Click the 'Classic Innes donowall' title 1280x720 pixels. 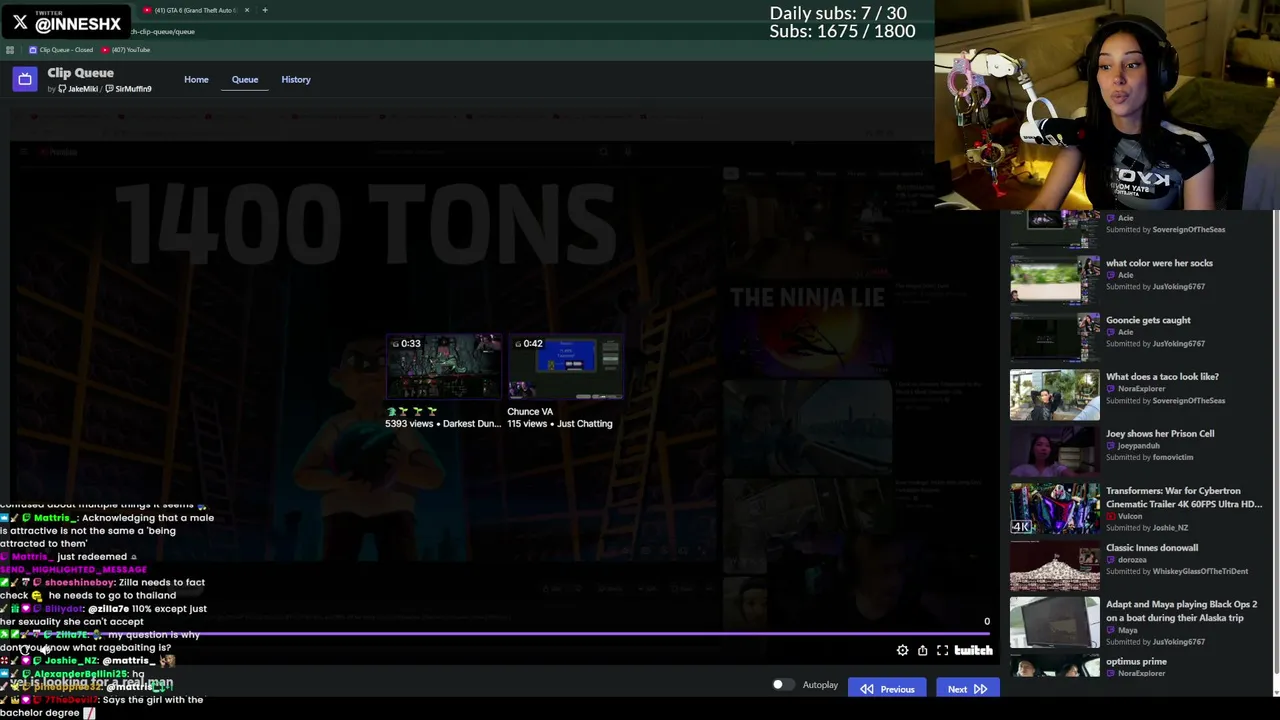1152,548
